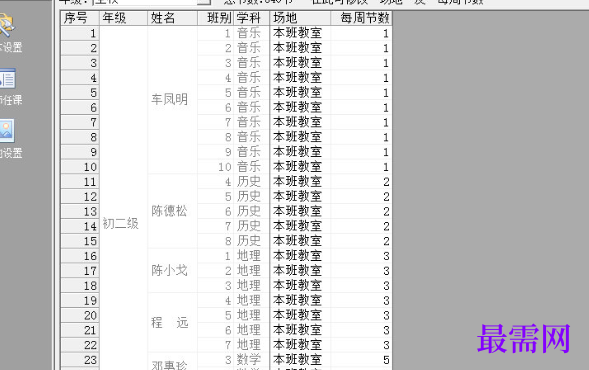The width and height of the screenshot is (589, 370).
Task: Click 历史 subject cell in row 11
Action: pos(252,181)
